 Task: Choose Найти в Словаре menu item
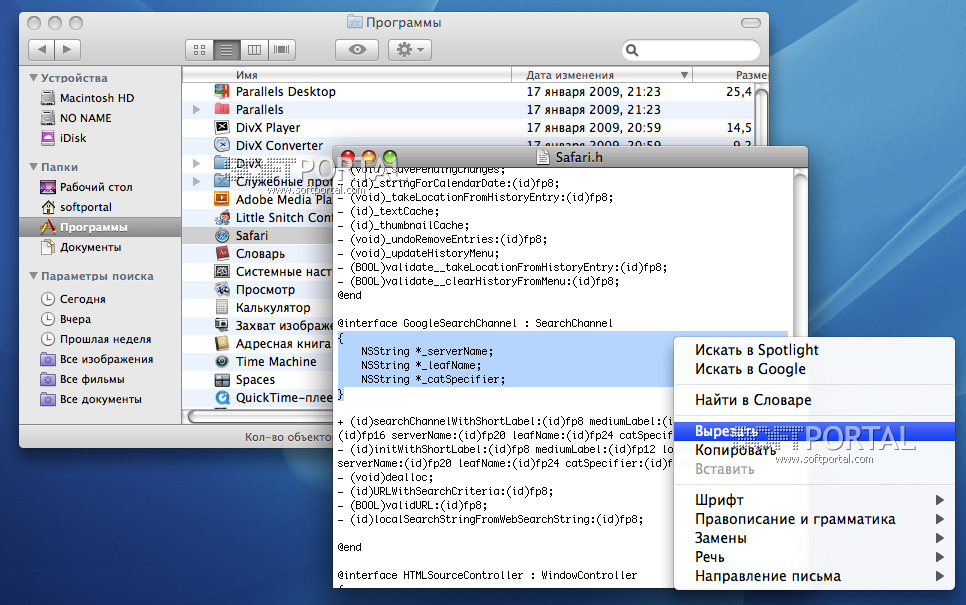pos(814,400)
